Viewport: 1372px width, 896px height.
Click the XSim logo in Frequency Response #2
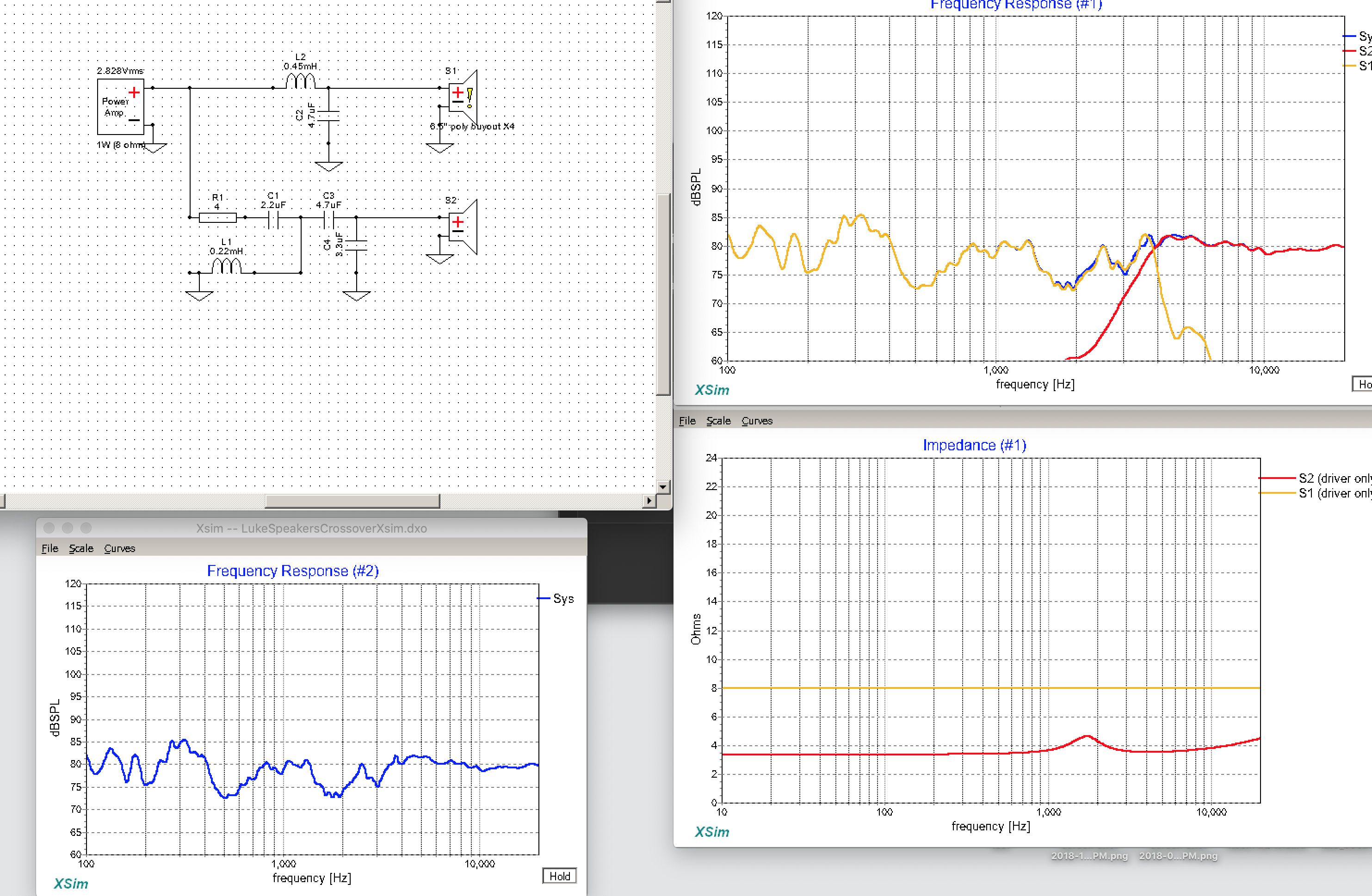71,884
